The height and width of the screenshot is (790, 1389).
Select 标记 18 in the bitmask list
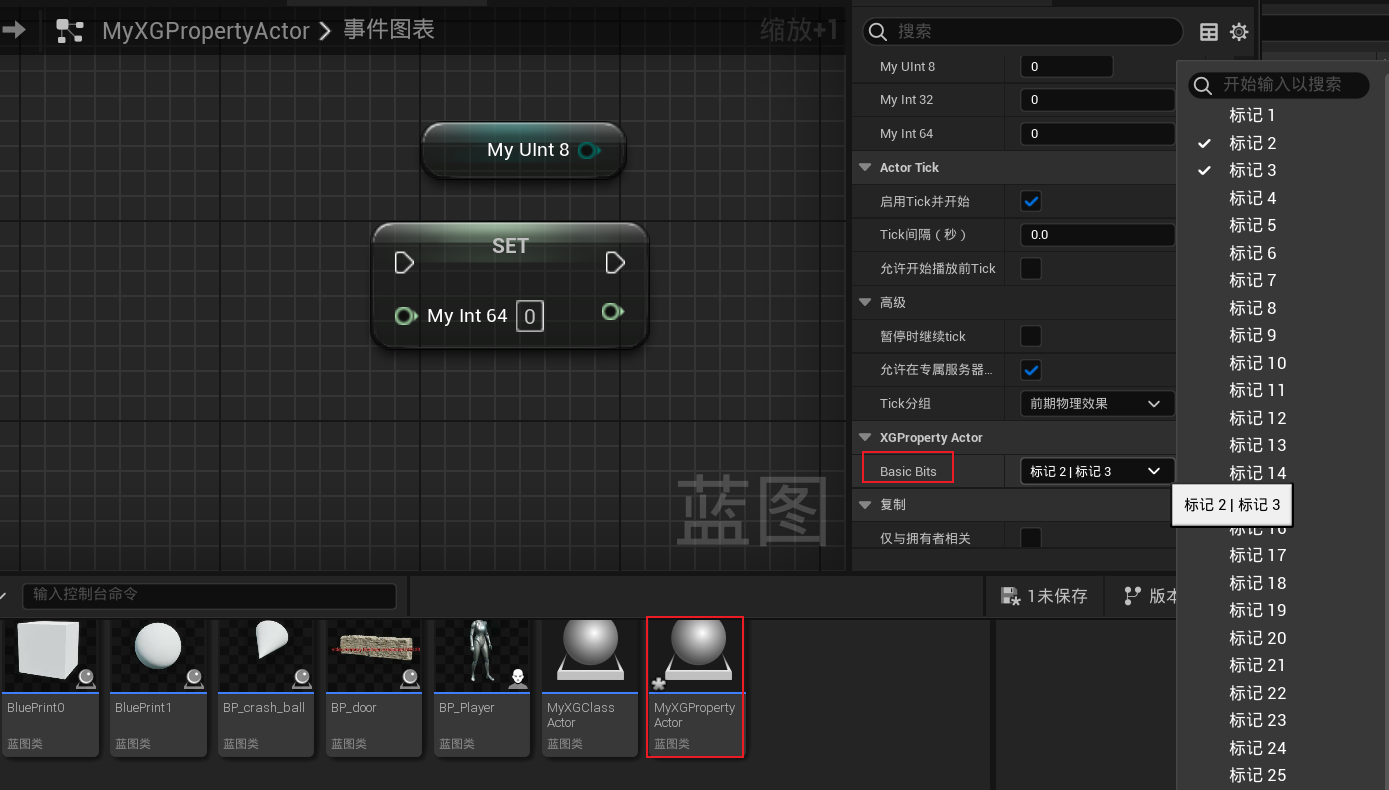1258,583
